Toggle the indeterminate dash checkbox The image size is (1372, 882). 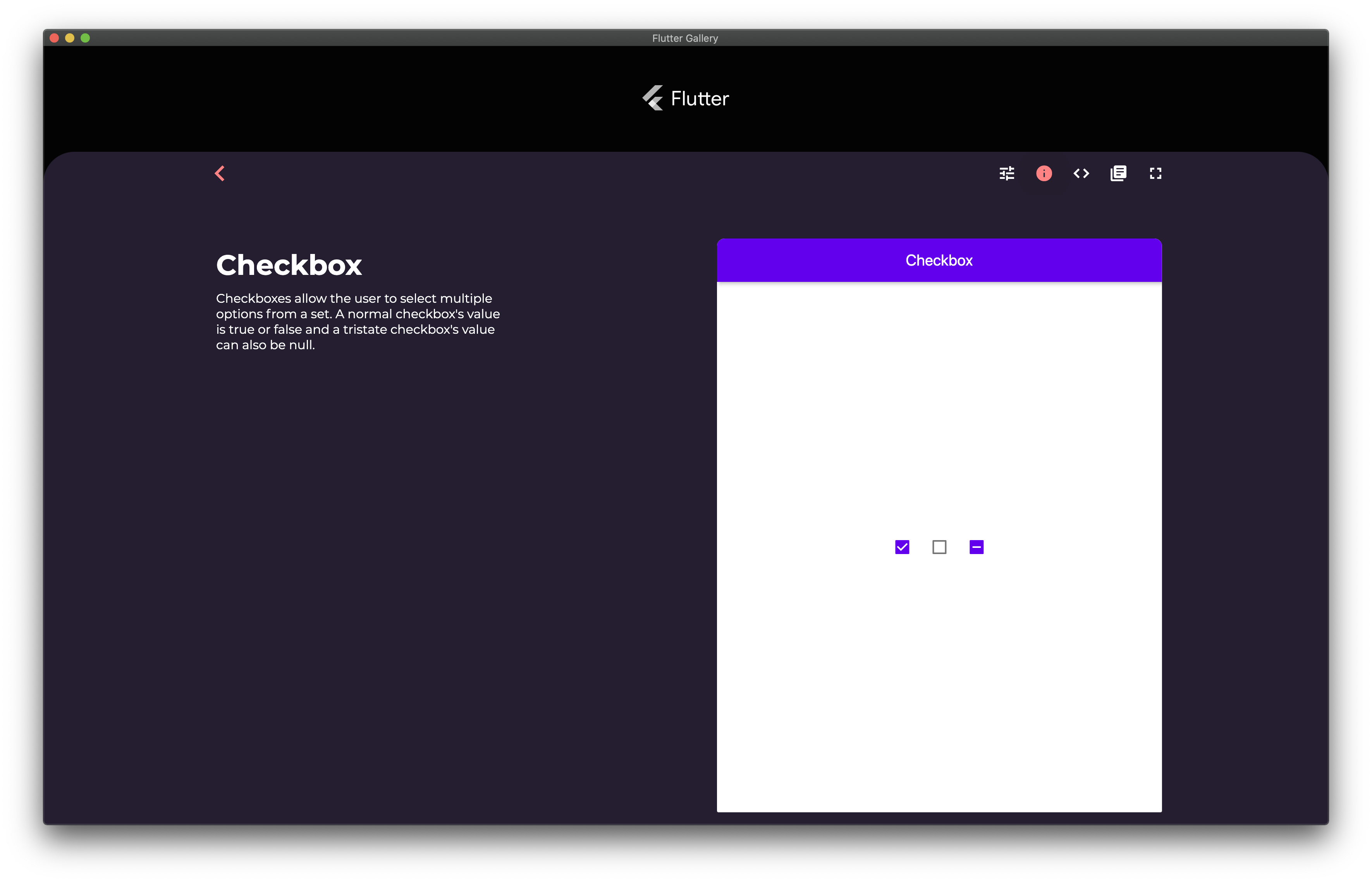[x=976, y=547]
